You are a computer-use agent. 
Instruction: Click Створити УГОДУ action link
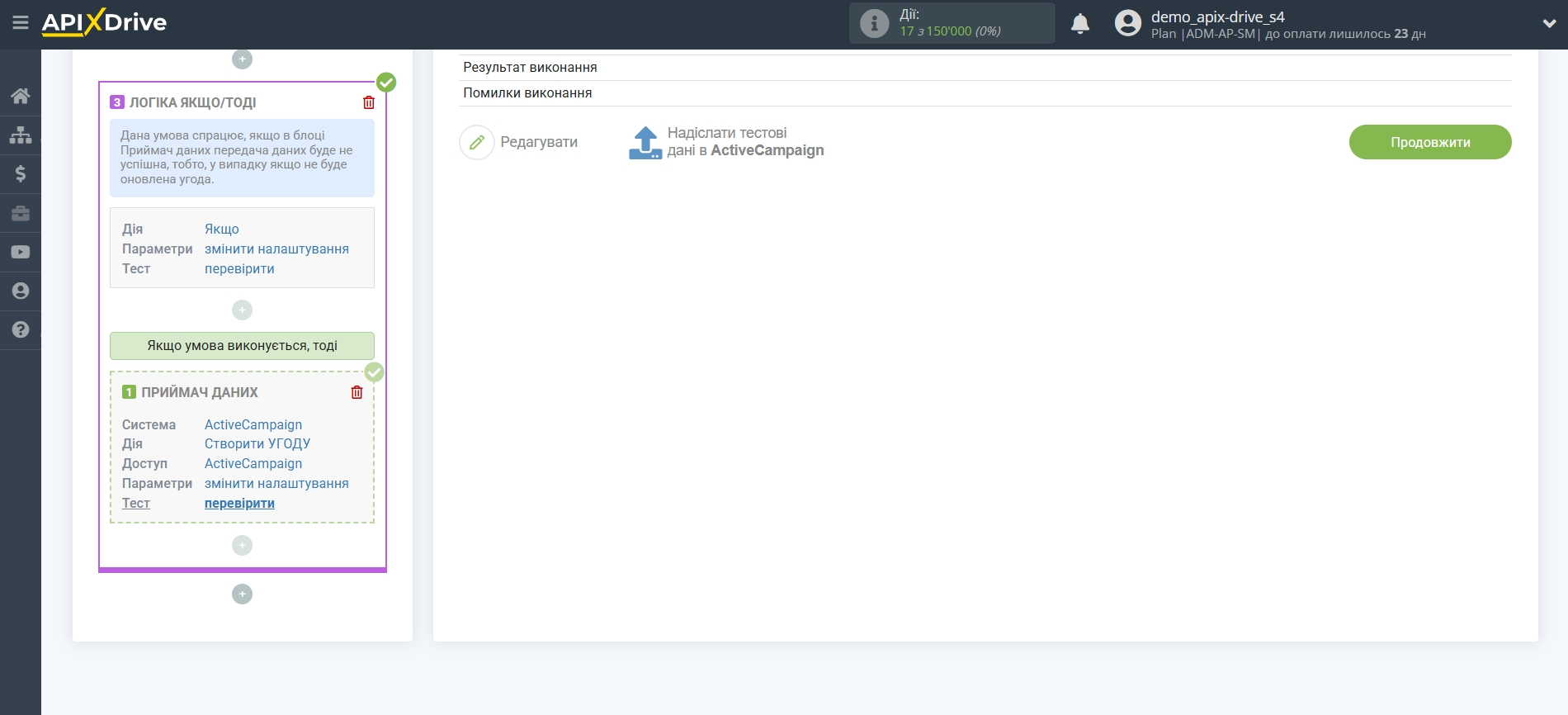pyautogui.click(x=257, y=443)
